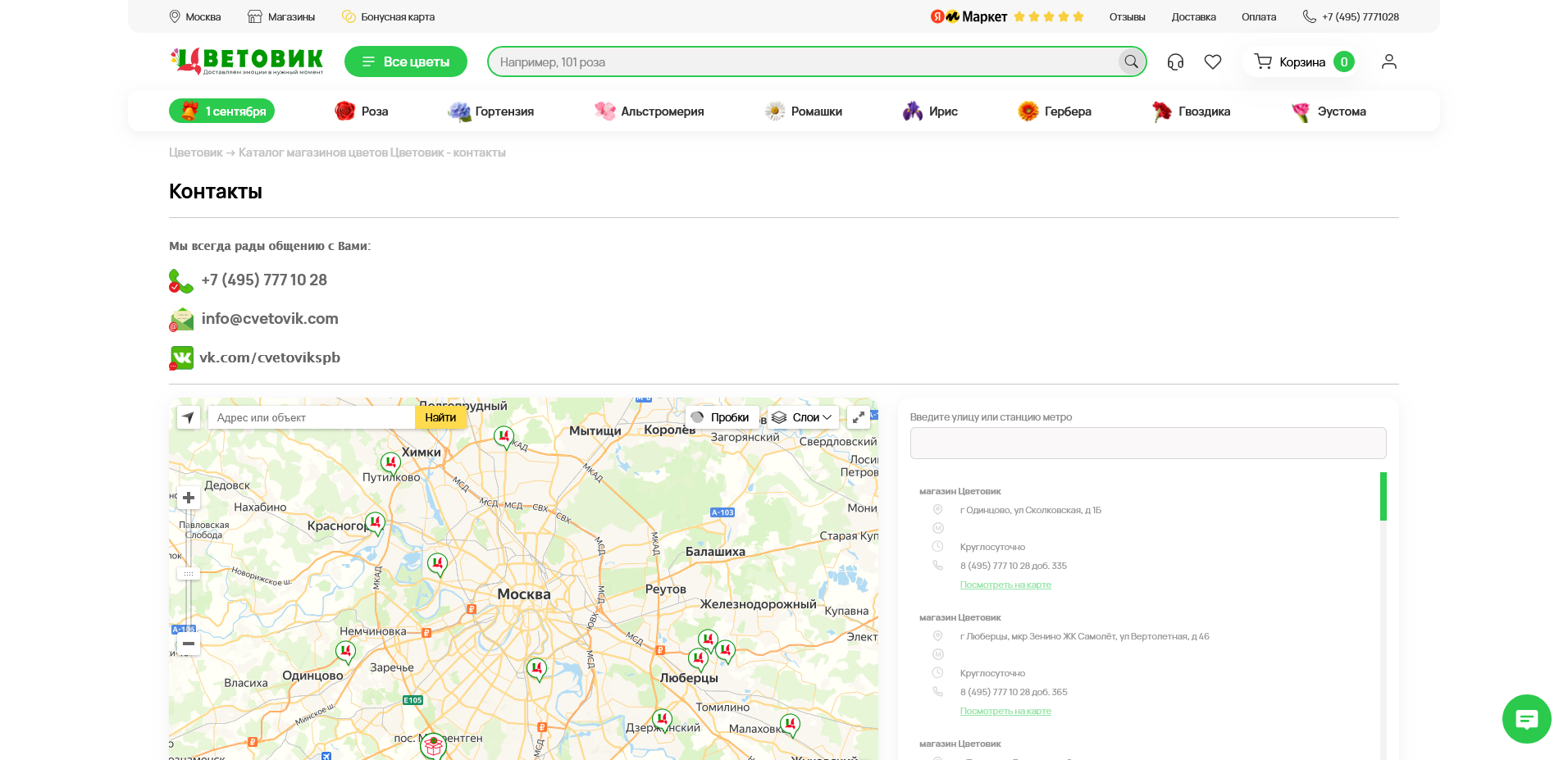Select the Гортензия category
Image resolution: width=1568 pixels, height=760 pixels.
491,111
